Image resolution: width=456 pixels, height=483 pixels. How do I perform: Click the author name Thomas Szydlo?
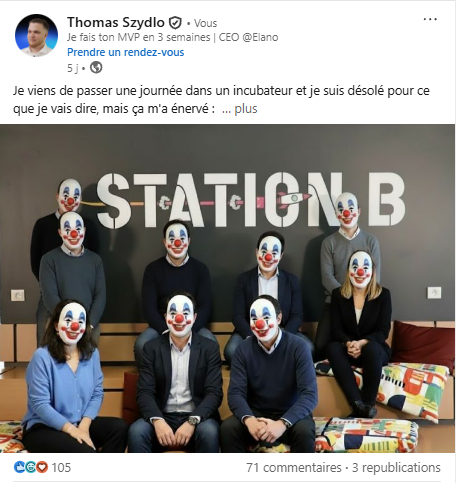click(116, 23)
